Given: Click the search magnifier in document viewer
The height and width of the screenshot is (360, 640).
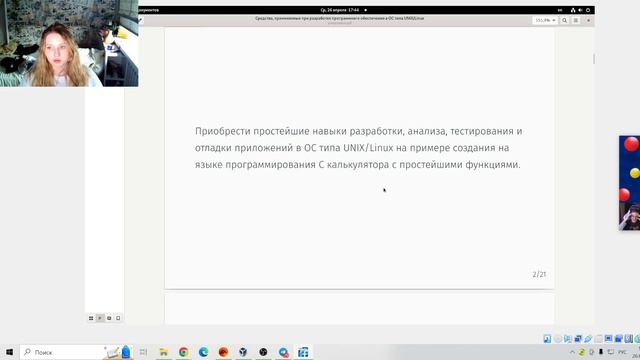Looking at the screenshot, I should (x=564, y=20).
